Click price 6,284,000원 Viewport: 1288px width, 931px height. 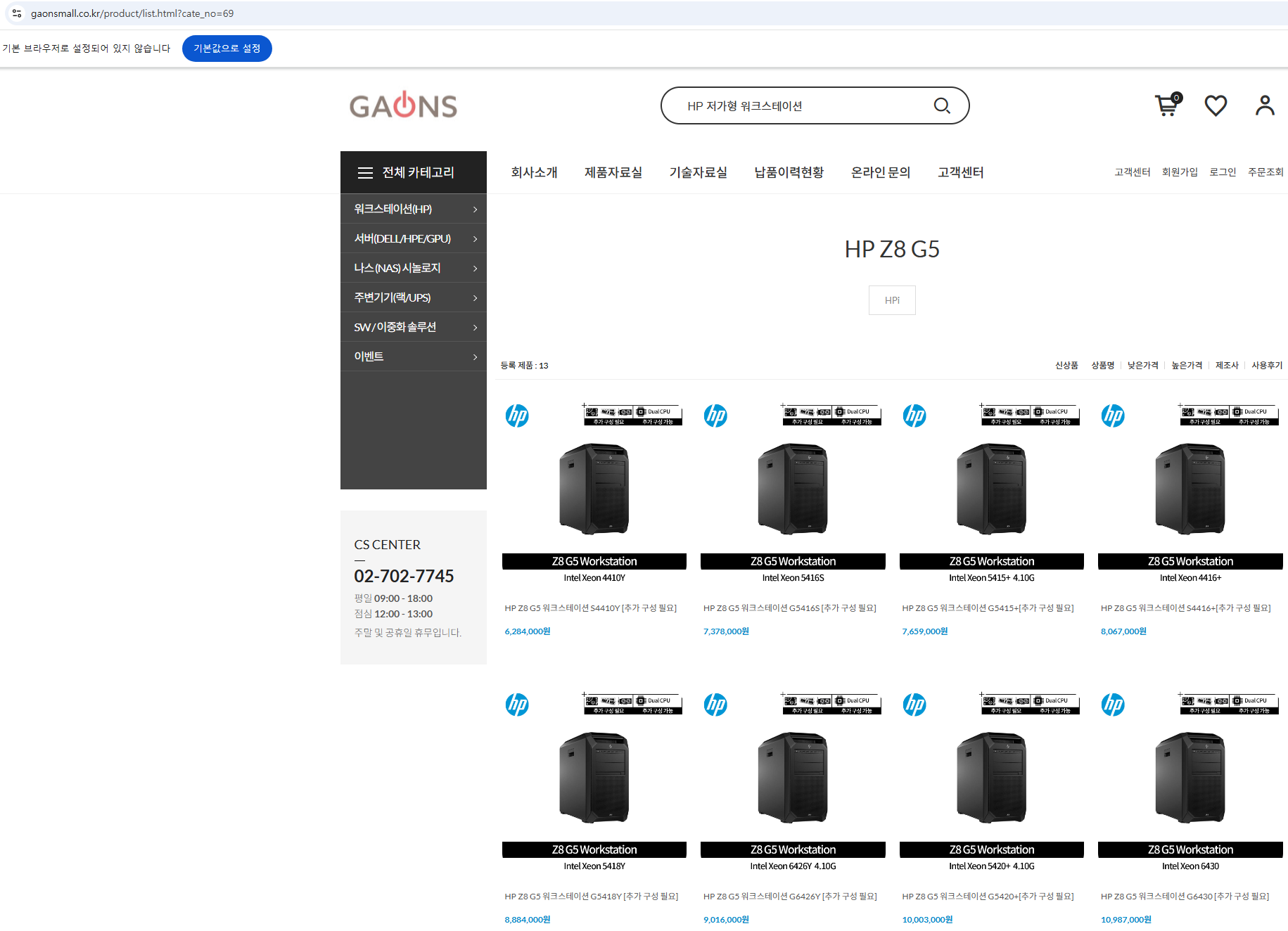[528, 631]
